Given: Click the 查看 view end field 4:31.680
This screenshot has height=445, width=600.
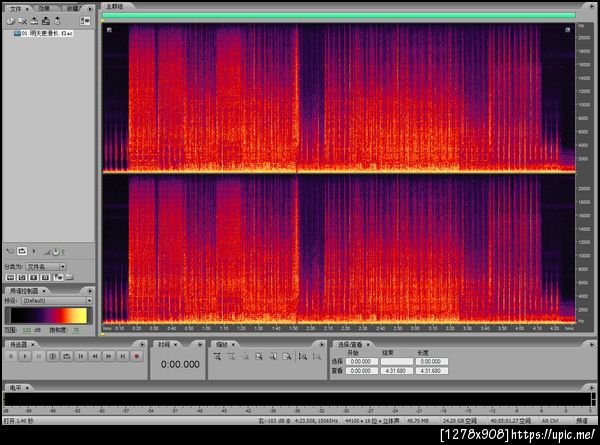Looking at the screenshot, I should pyautogui.click(x=396, y=371).
